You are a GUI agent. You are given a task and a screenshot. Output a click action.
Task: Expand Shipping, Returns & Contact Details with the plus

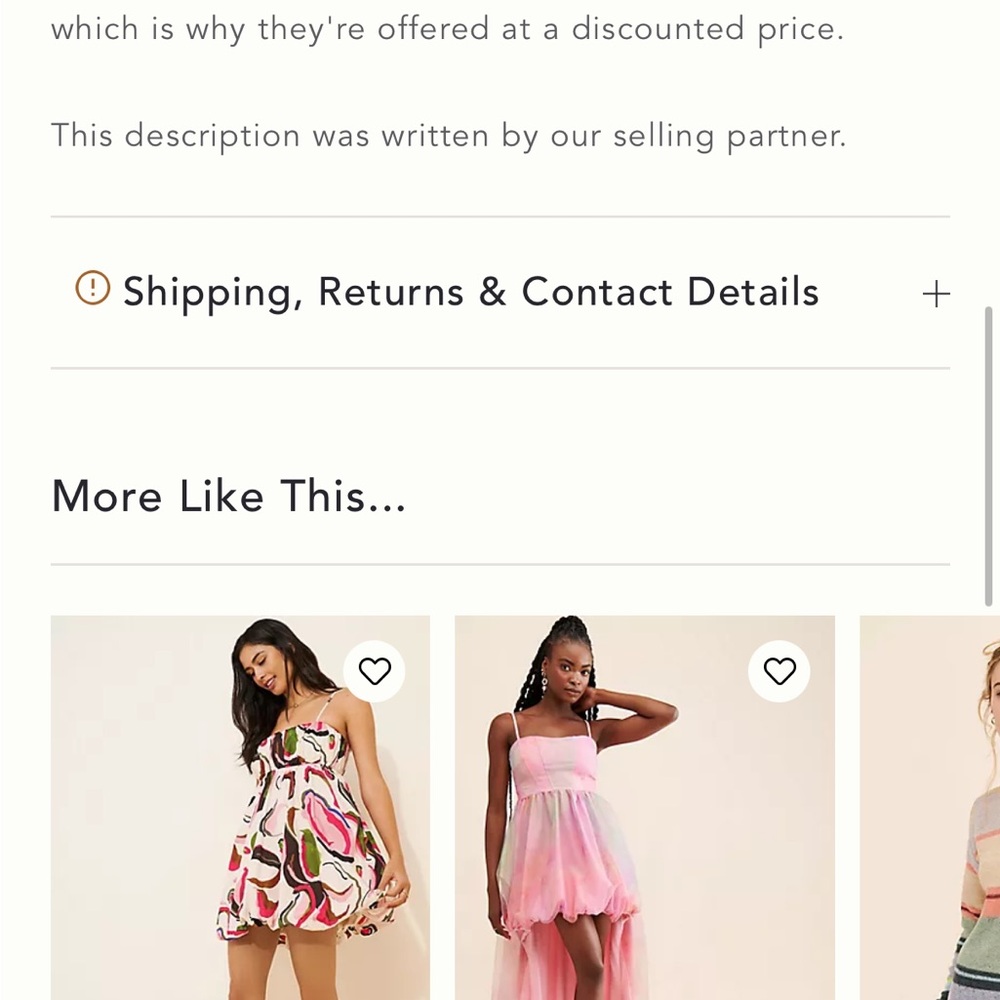click(936, 292)
